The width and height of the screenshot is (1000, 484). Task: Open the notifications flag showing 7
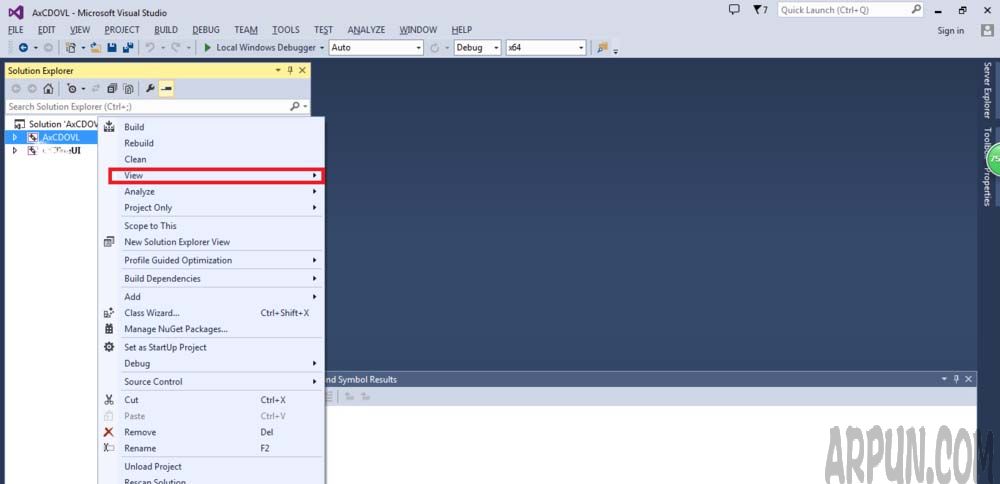click(760, 10)
